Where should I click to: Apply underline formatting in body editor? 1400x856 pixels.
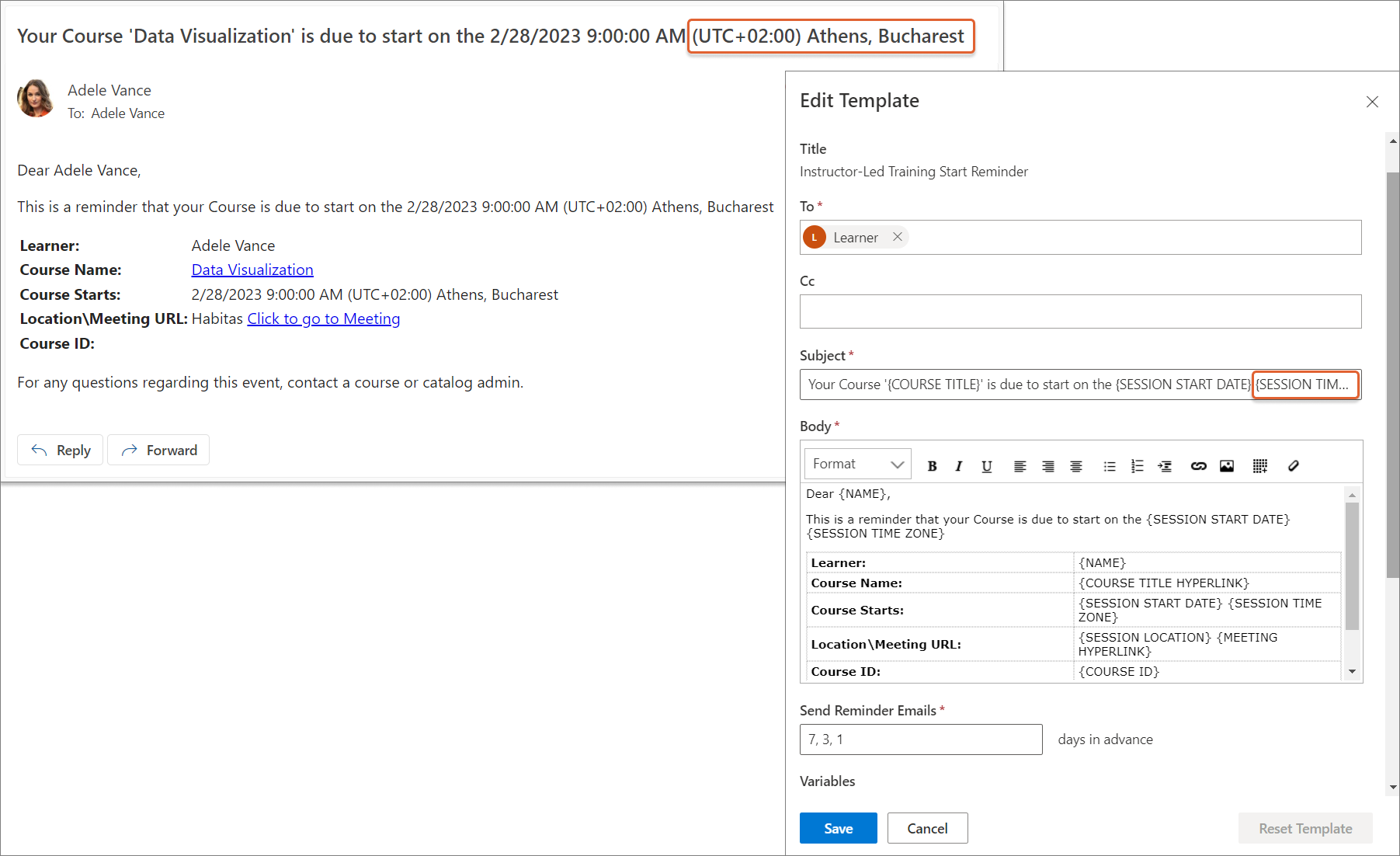(986, 466)
